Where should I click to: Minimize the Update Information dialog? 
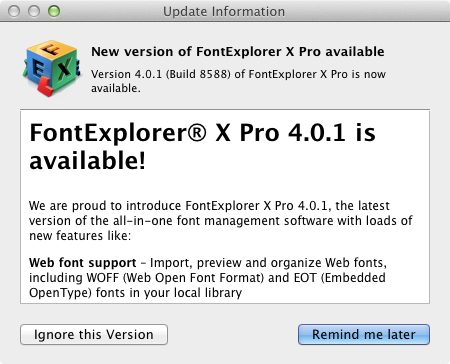(34, 11)
